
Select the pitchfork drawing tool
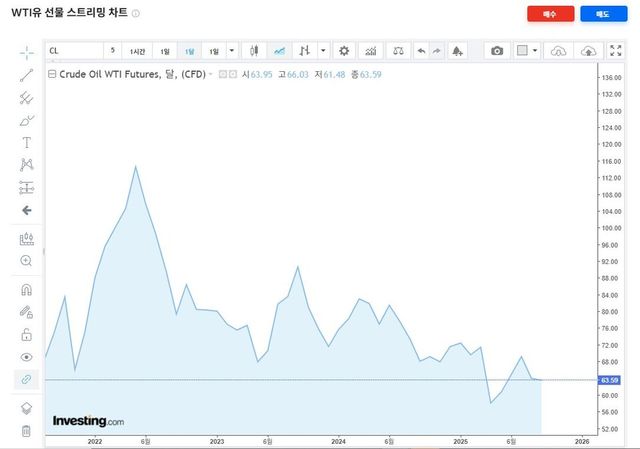point(27,98)
